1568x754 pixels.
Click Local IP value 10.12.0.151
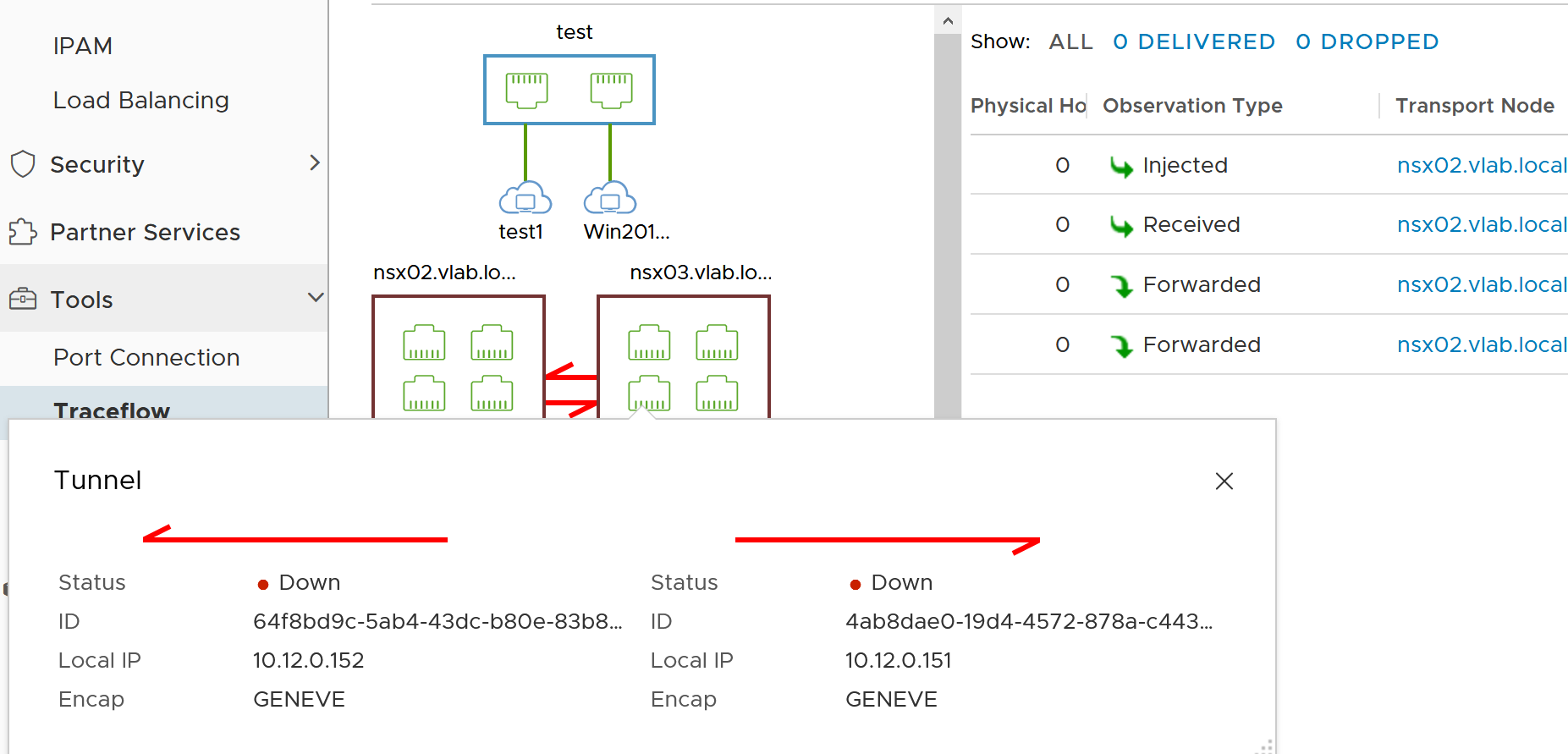coord(898,660)
